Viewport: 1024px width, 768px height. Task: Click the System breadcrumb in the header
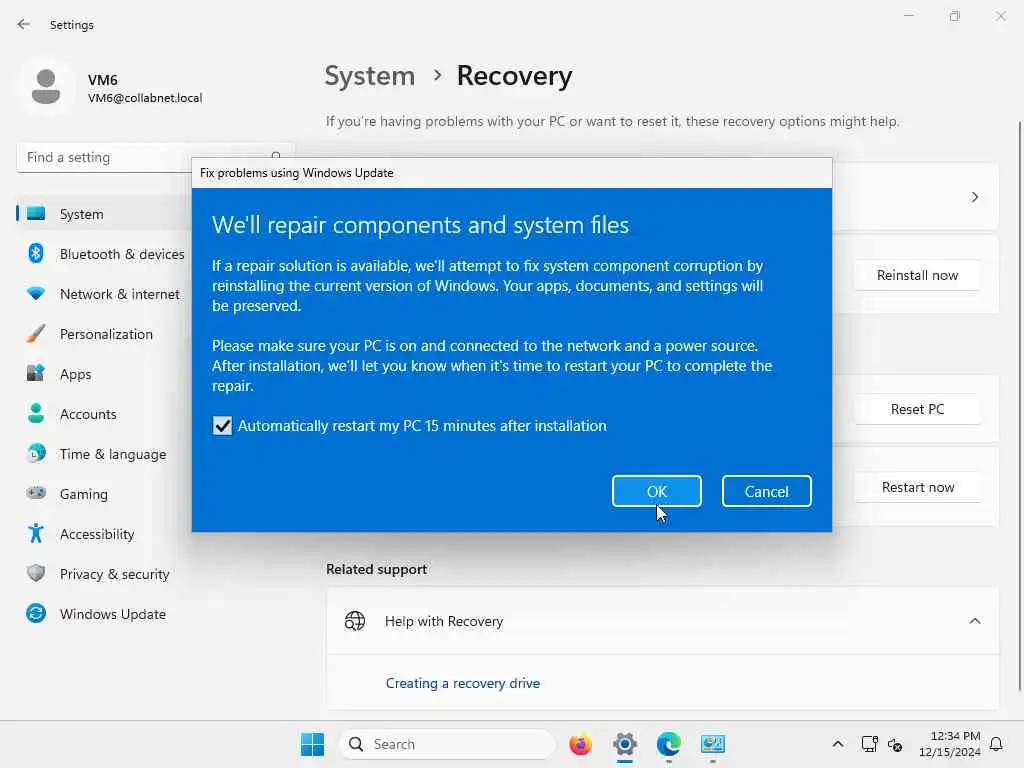point(370,76)
